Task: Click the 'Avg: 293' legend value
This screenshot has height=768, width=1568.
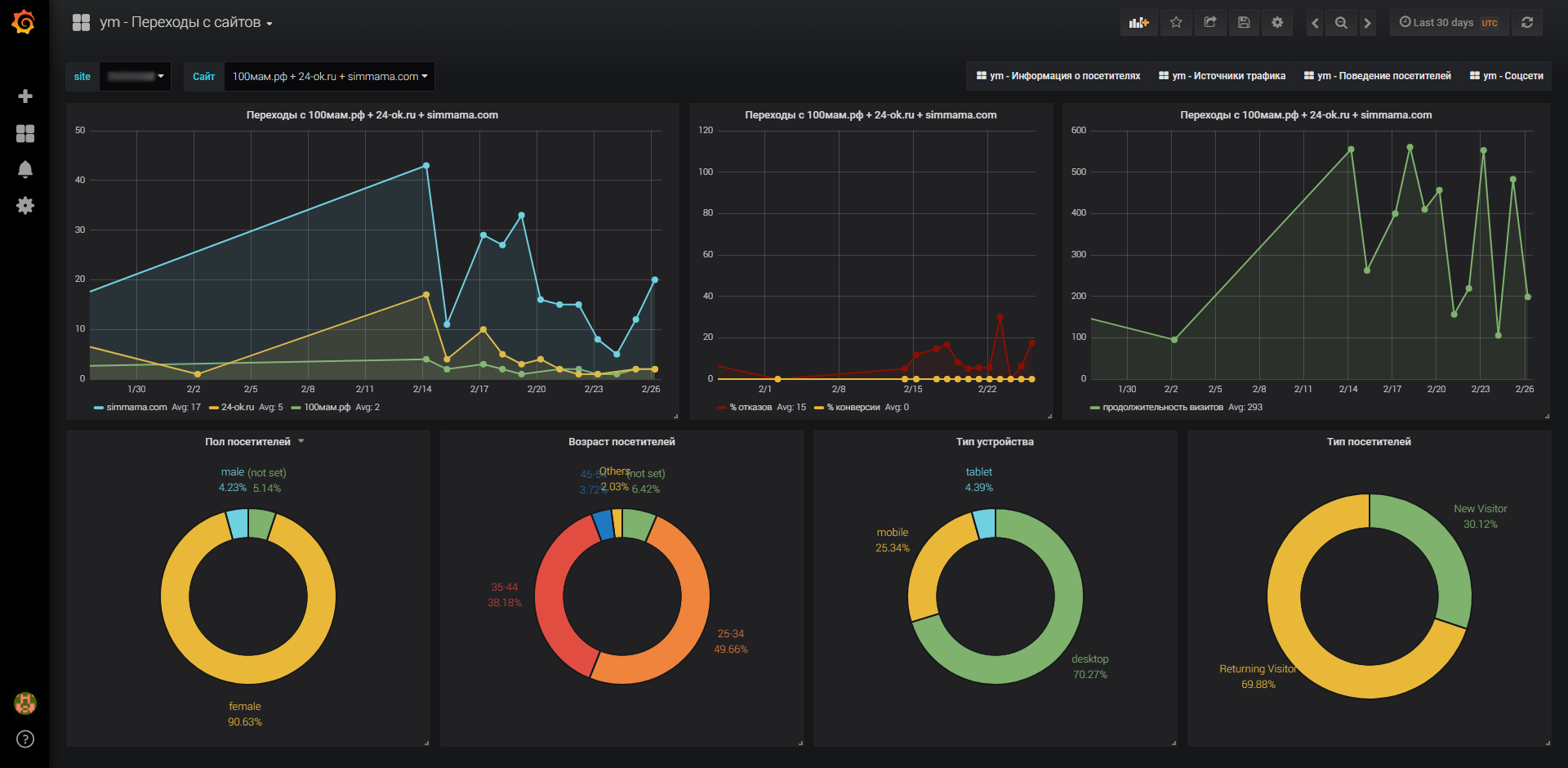Action: [x=1245, y=407]
